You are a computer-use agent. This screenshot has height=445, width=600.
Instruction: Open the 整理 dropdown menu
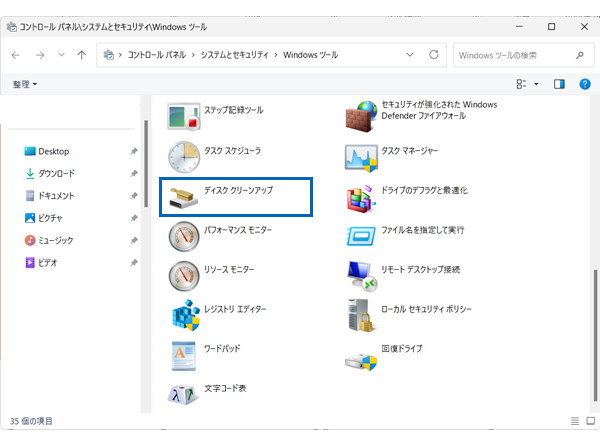tap(25, 84)
